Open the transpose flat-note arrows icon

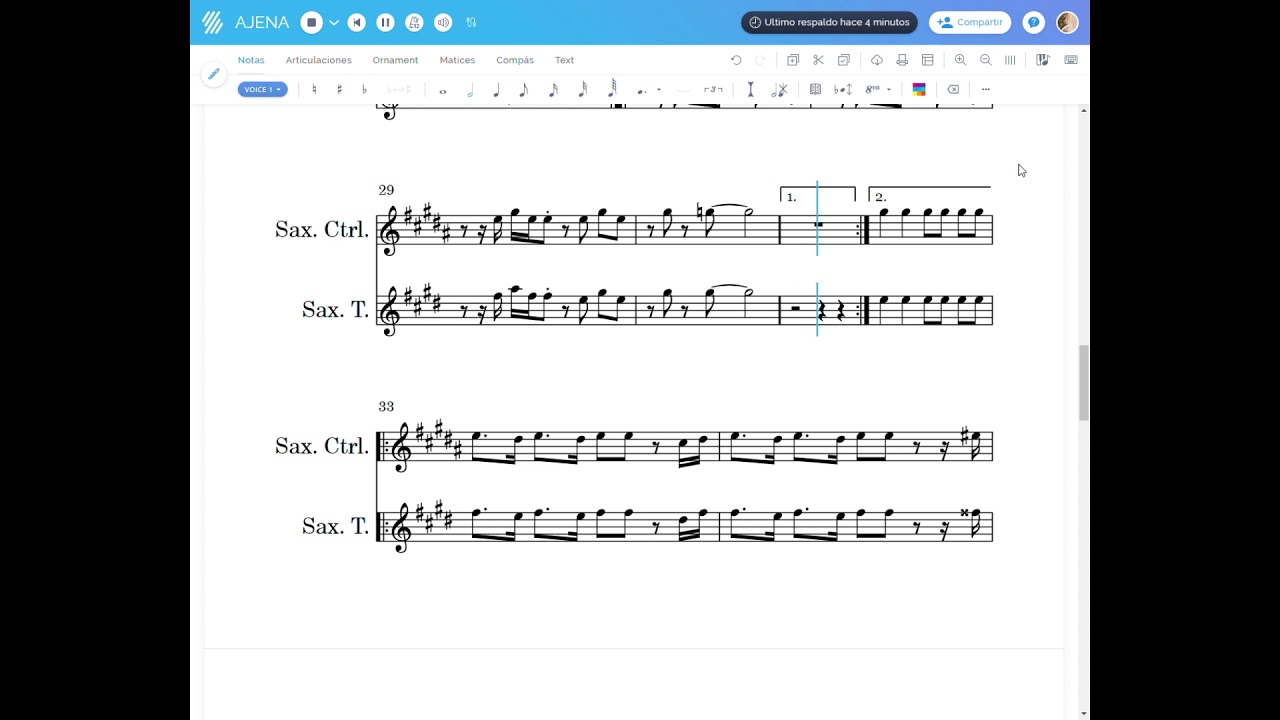[x=843, y=89]
